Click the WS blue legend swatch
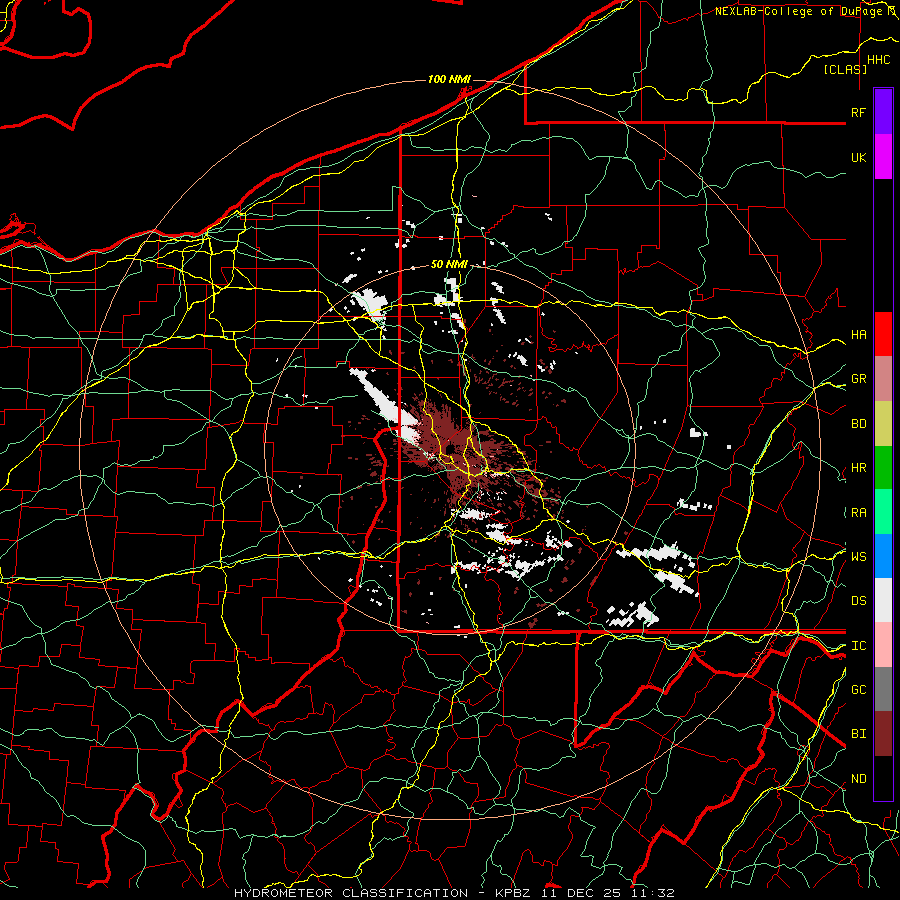900x900 pixels. (883, 556)
